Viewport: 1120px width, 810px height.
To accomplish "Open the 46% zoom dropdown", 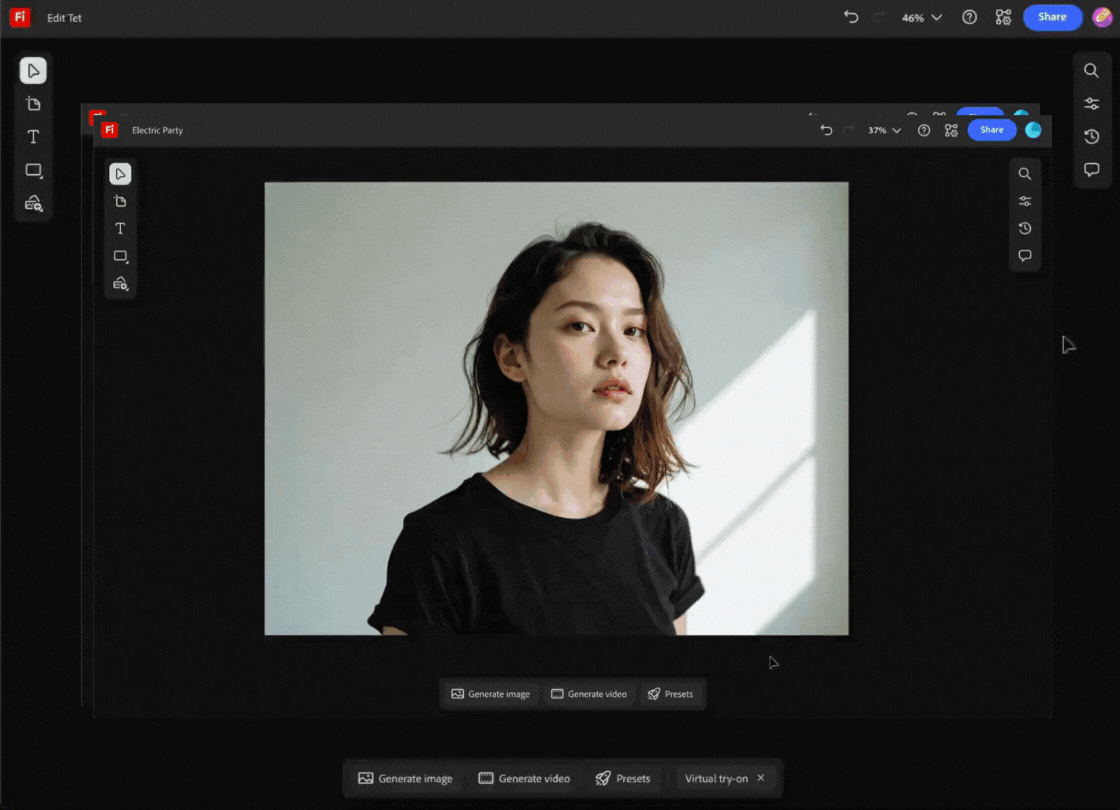I will pos(921,17).
